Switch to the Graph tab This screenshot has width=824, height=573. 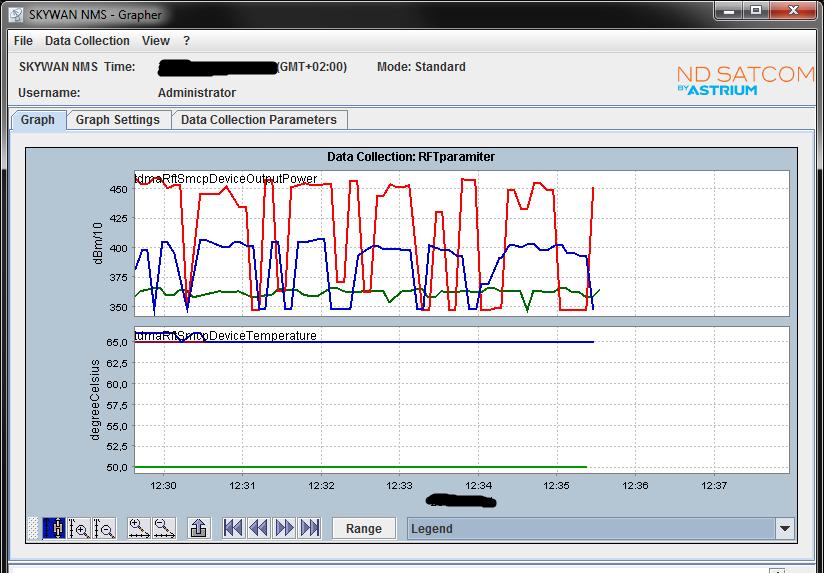(x=38, y=120)
